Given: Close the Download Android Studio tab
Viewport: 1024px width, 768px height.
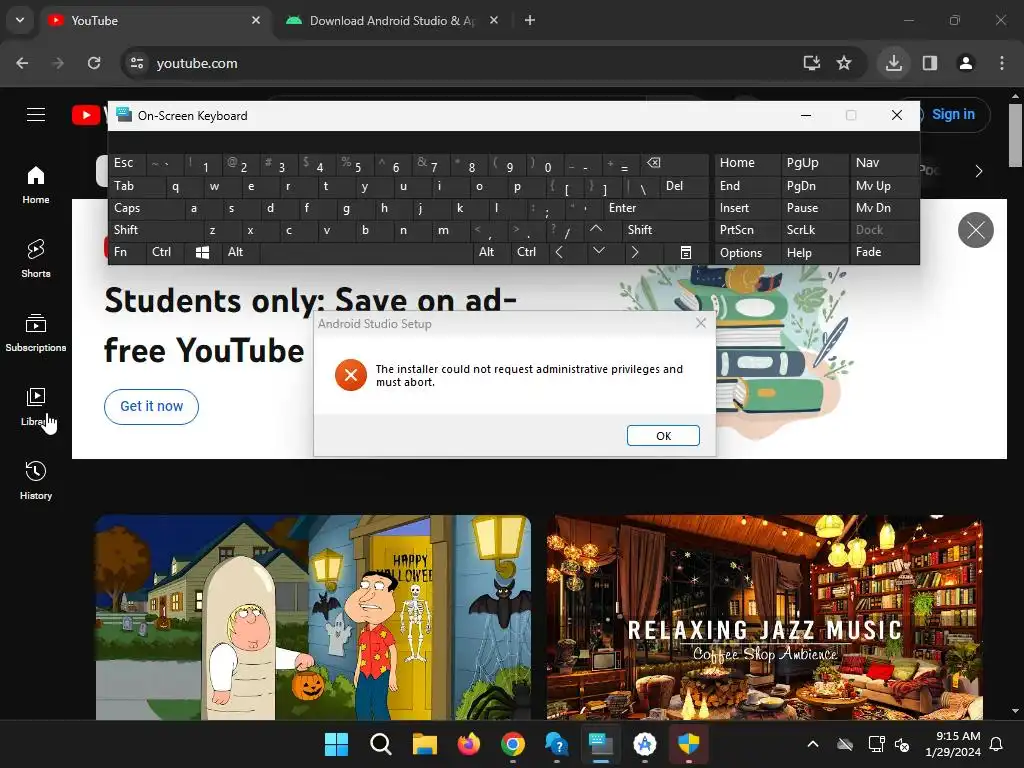Looking at the screenshot, I should pyautogui.click(x=494, y=20).
